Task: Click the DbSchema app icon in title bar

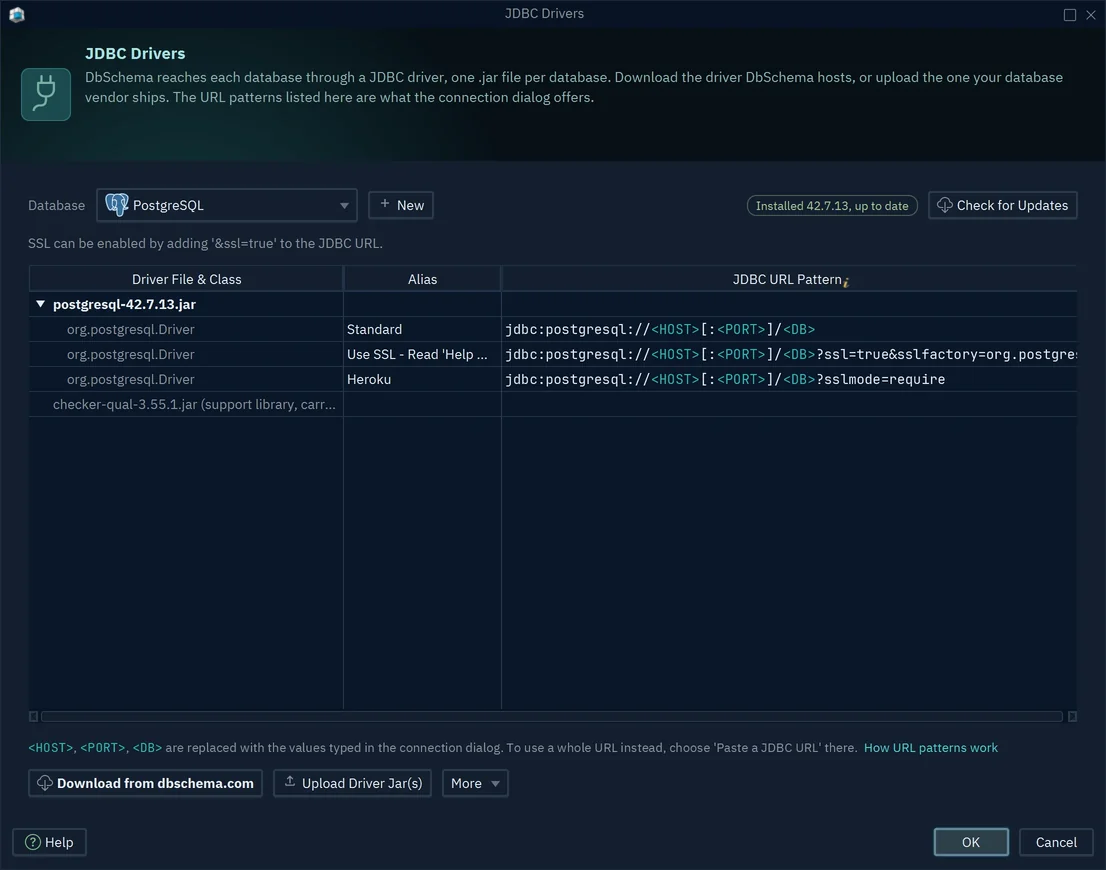Action: point(17,14)
